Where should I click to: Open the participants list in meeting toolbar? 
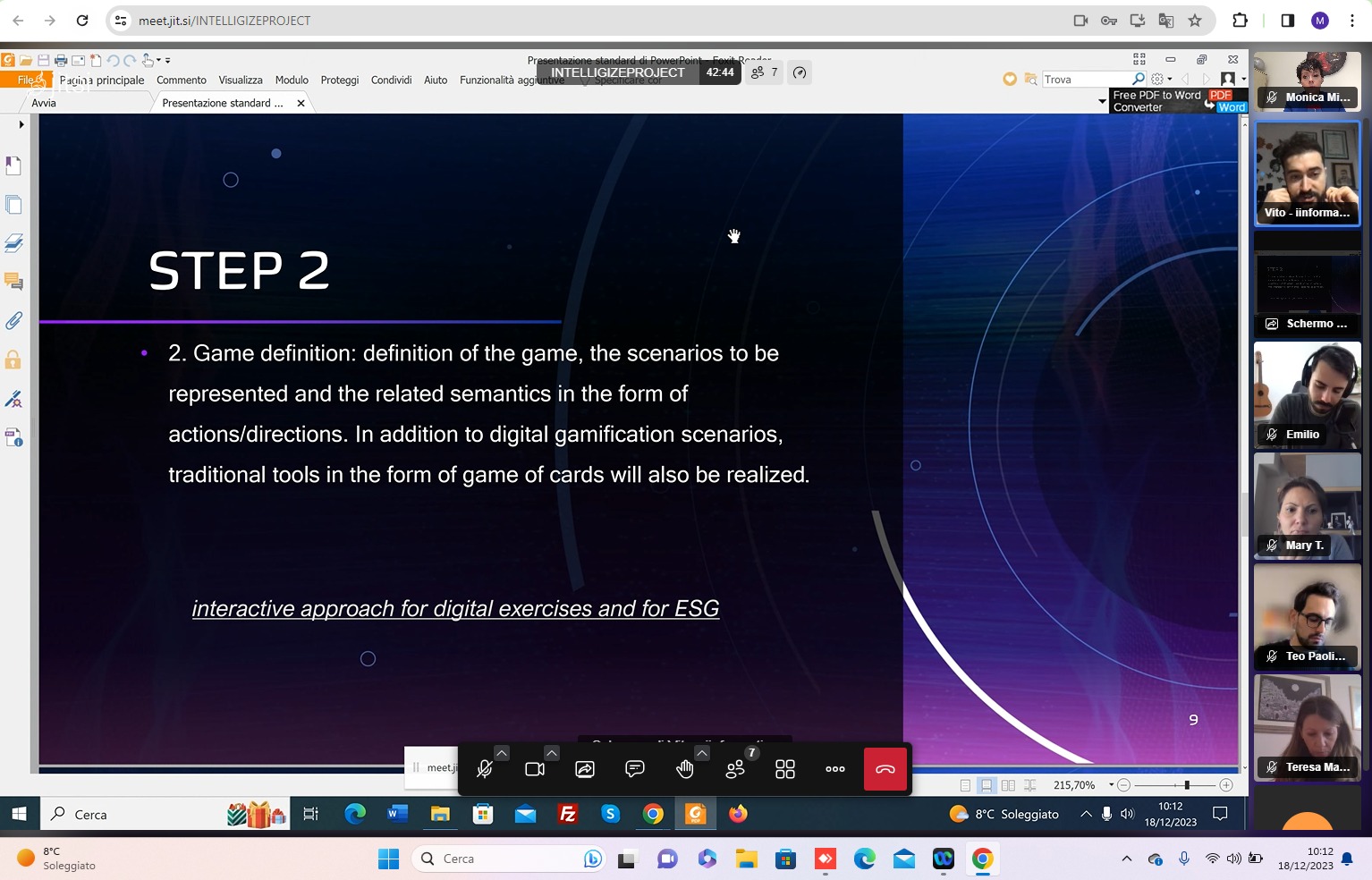click(735, 769)
